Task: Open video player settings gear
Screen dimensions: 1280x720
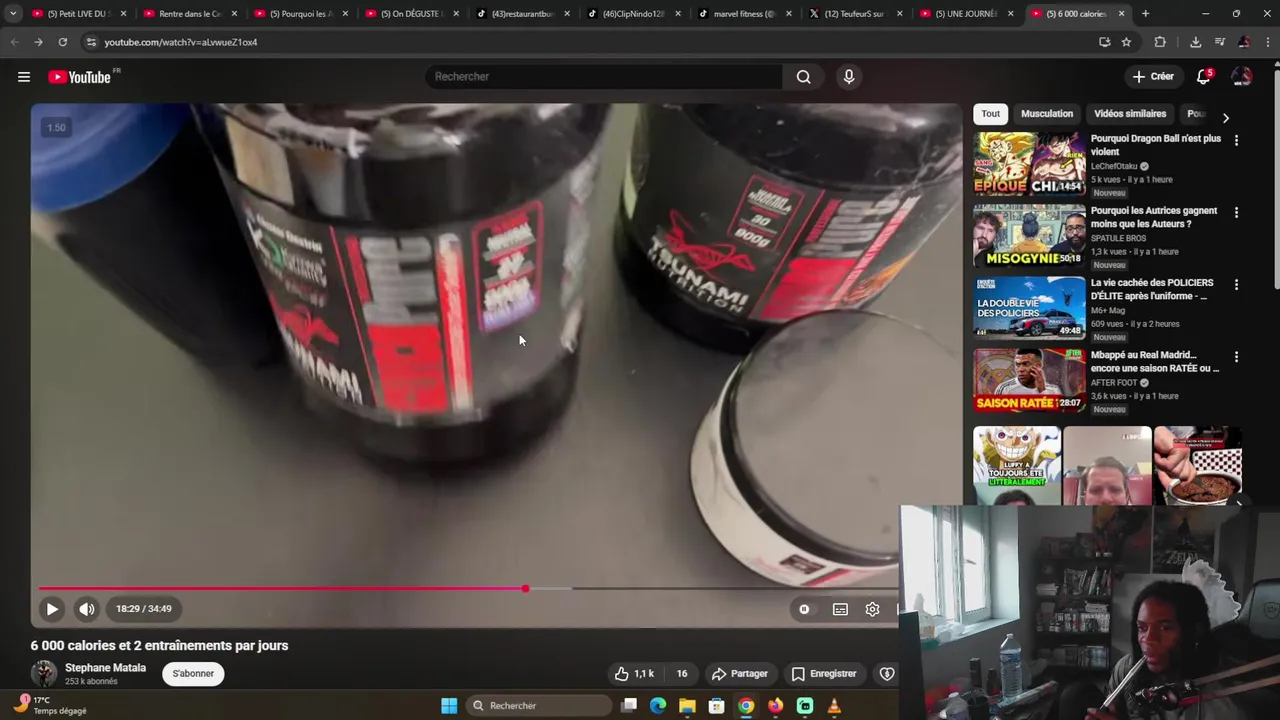Action: click(872, 609)
